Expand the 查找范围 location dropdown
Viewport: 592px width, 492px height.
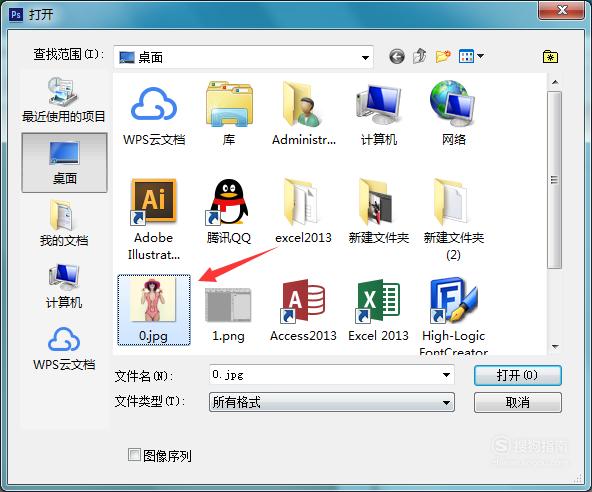point(365,58)
